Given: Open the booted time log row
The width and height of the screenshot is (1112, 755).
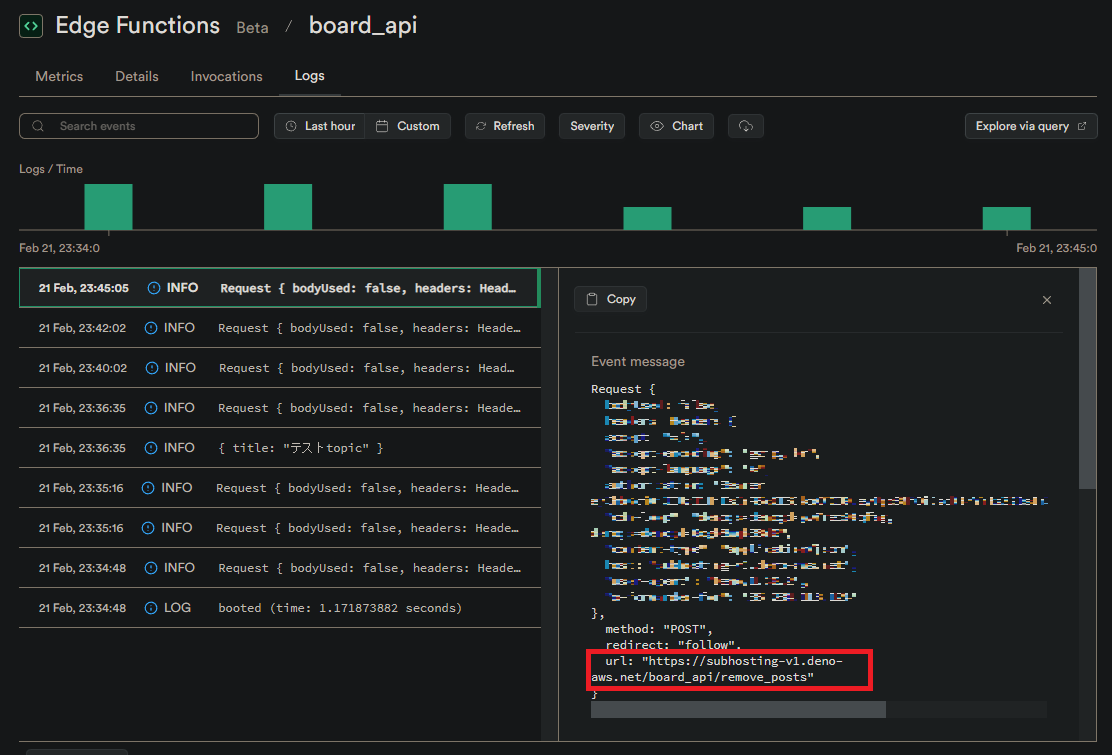Looking at the screenshot, I should (279, 608).
